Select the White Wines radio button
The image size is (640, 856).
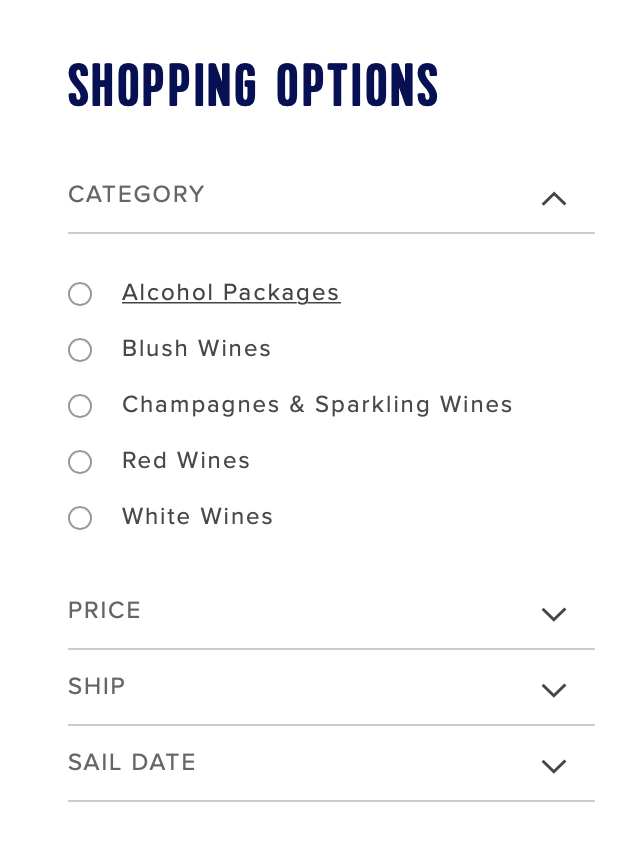click(x=80, y=518)
